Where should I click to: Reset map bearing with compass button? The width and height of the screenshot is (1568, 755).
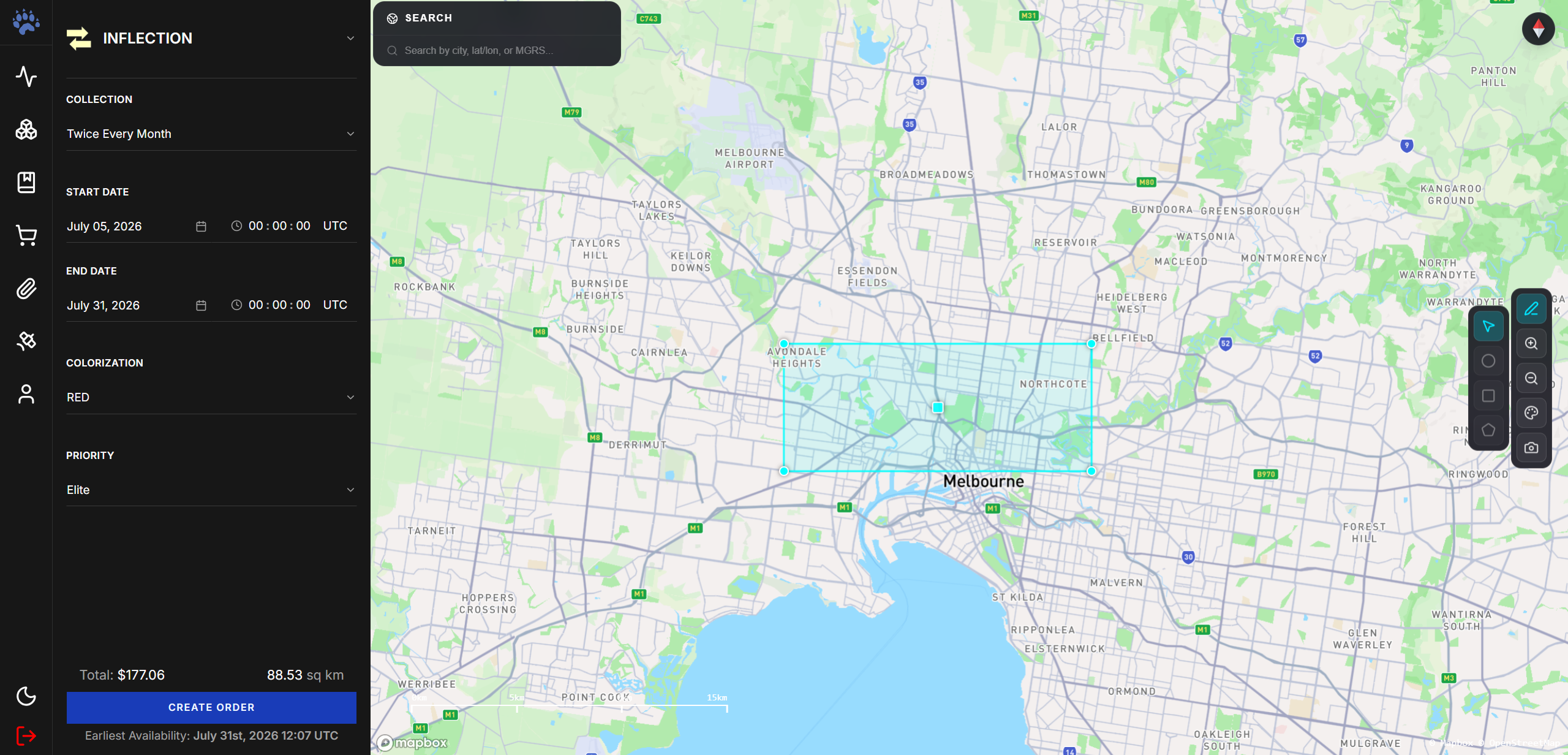pyautogui.click(x=1539, y=29)
